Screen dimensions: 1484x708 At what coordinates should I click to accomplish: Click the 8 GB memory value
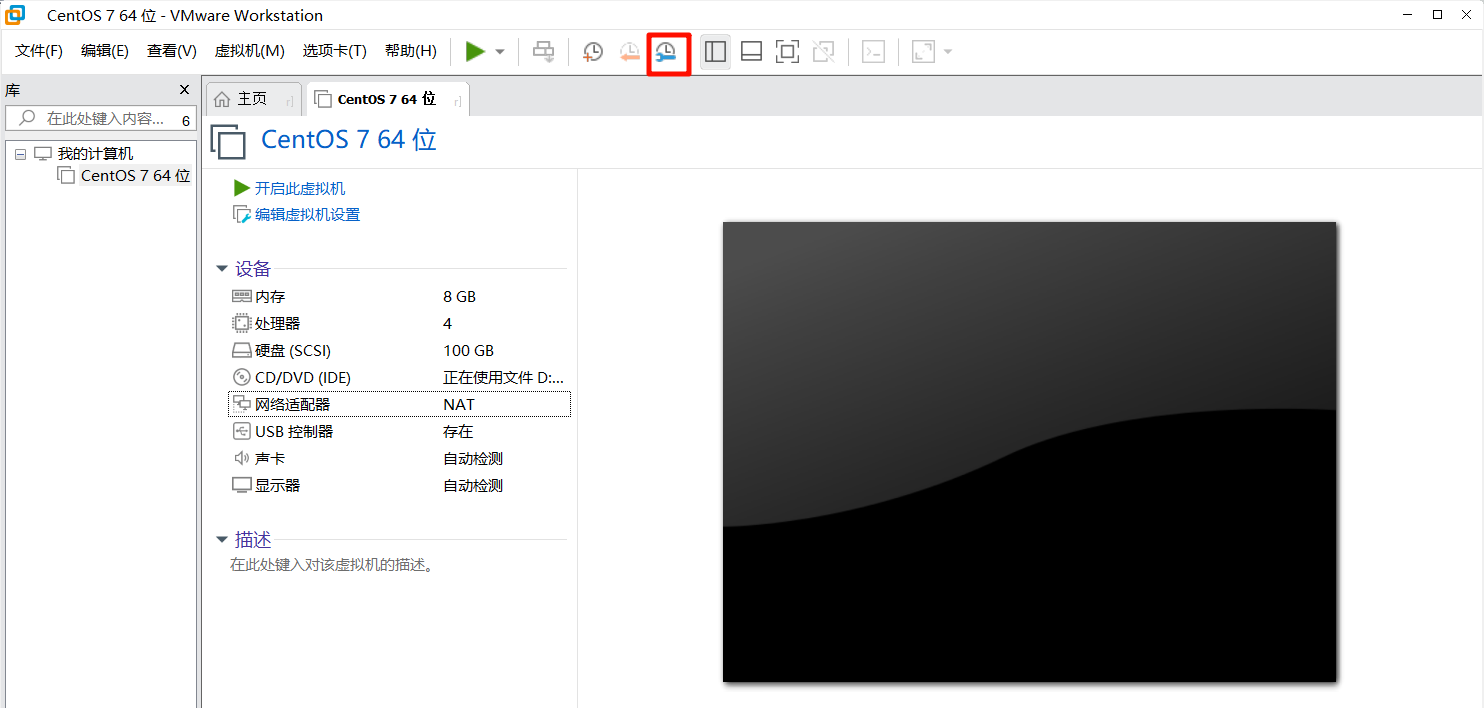click(460, 297)
